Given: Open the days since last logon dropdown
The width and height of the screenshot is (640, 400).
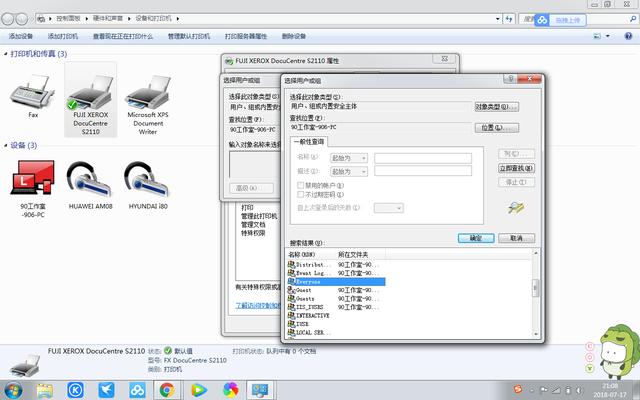Looking at the screenshot, I should (x=389, y=208).
